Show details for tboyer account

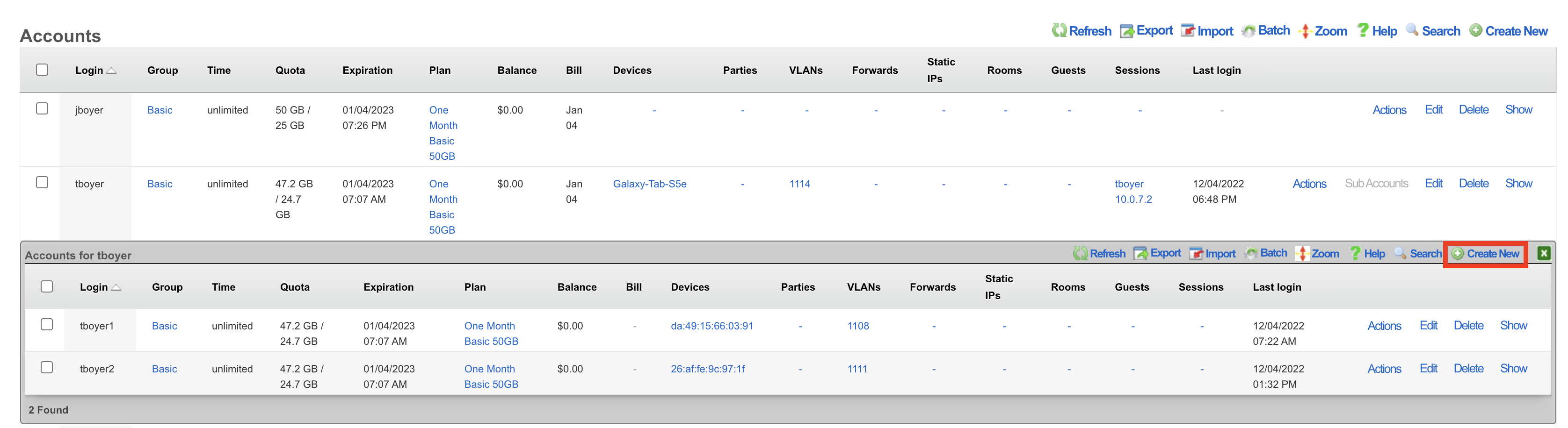click(1519, 183)
